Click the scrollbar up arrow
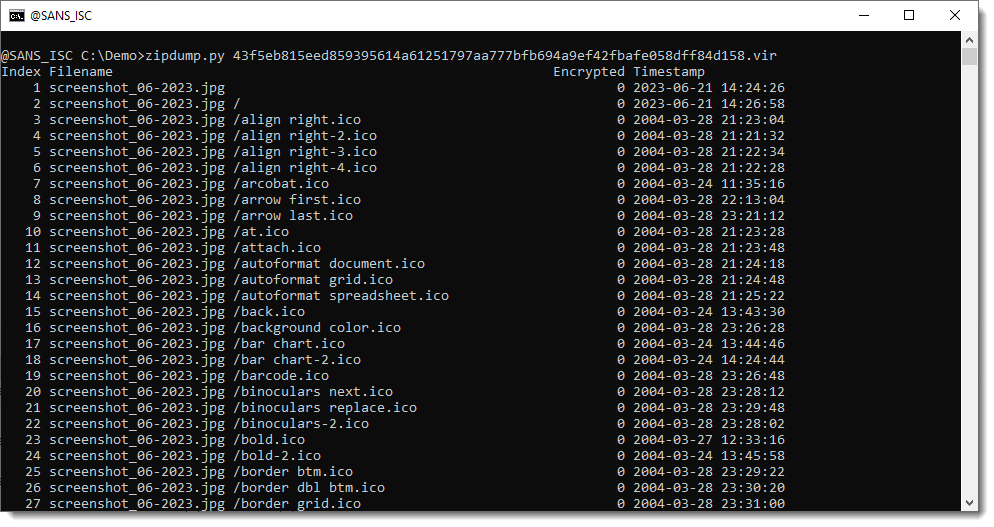 (x=969, y=40)
